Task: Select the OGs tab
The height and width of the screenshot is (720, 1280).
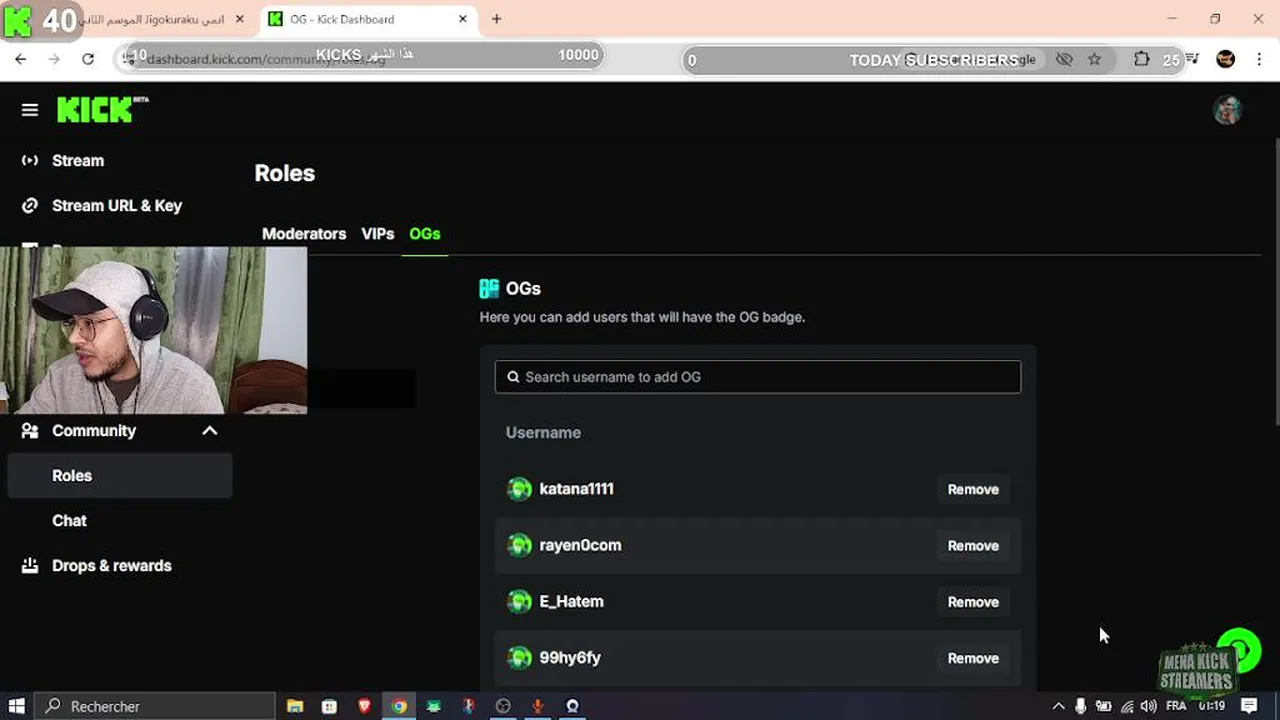Action: coord(425,234)
